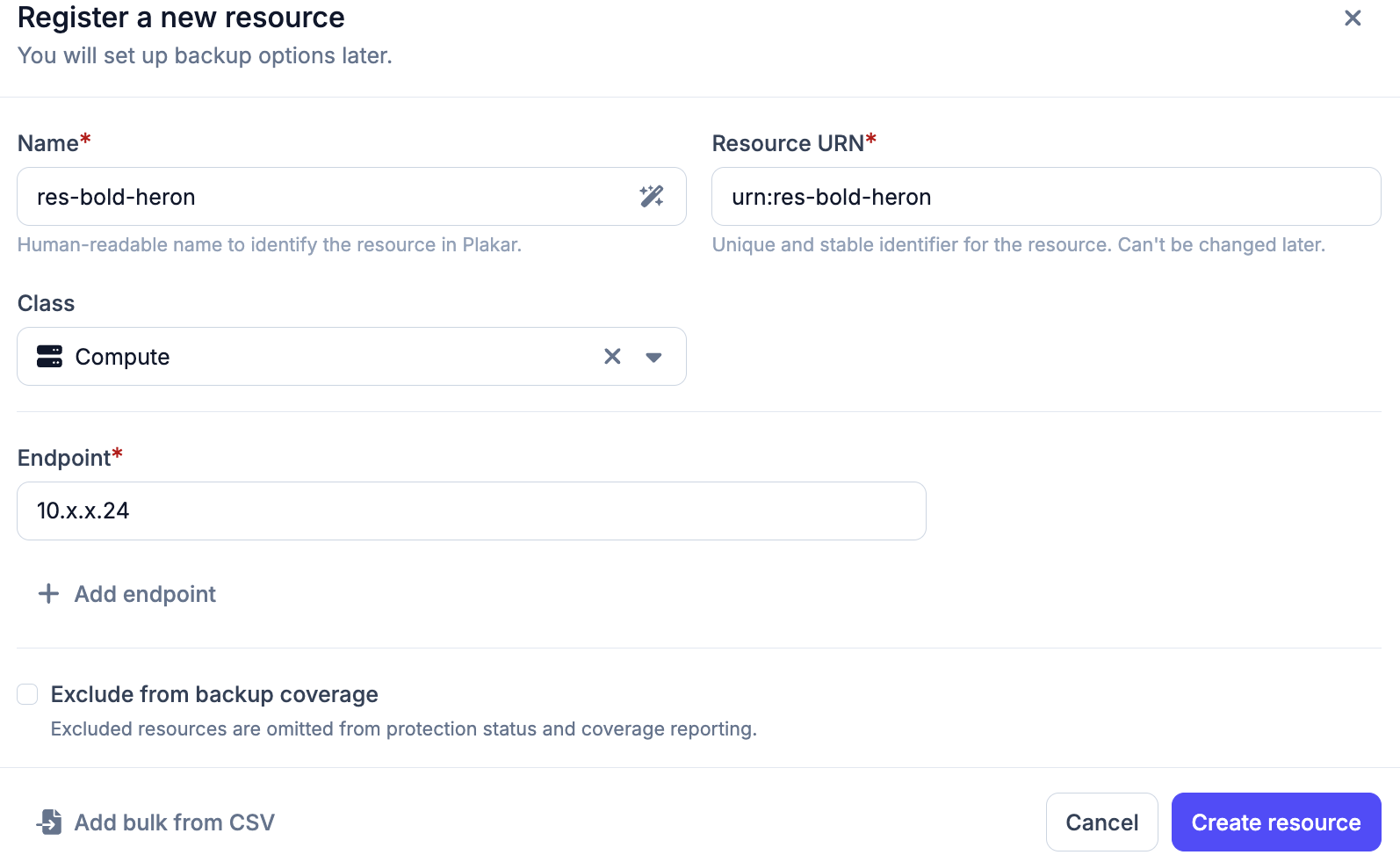Click the Class field label
The height and width of the screenshot is (855, 1400).
(46, 303)
